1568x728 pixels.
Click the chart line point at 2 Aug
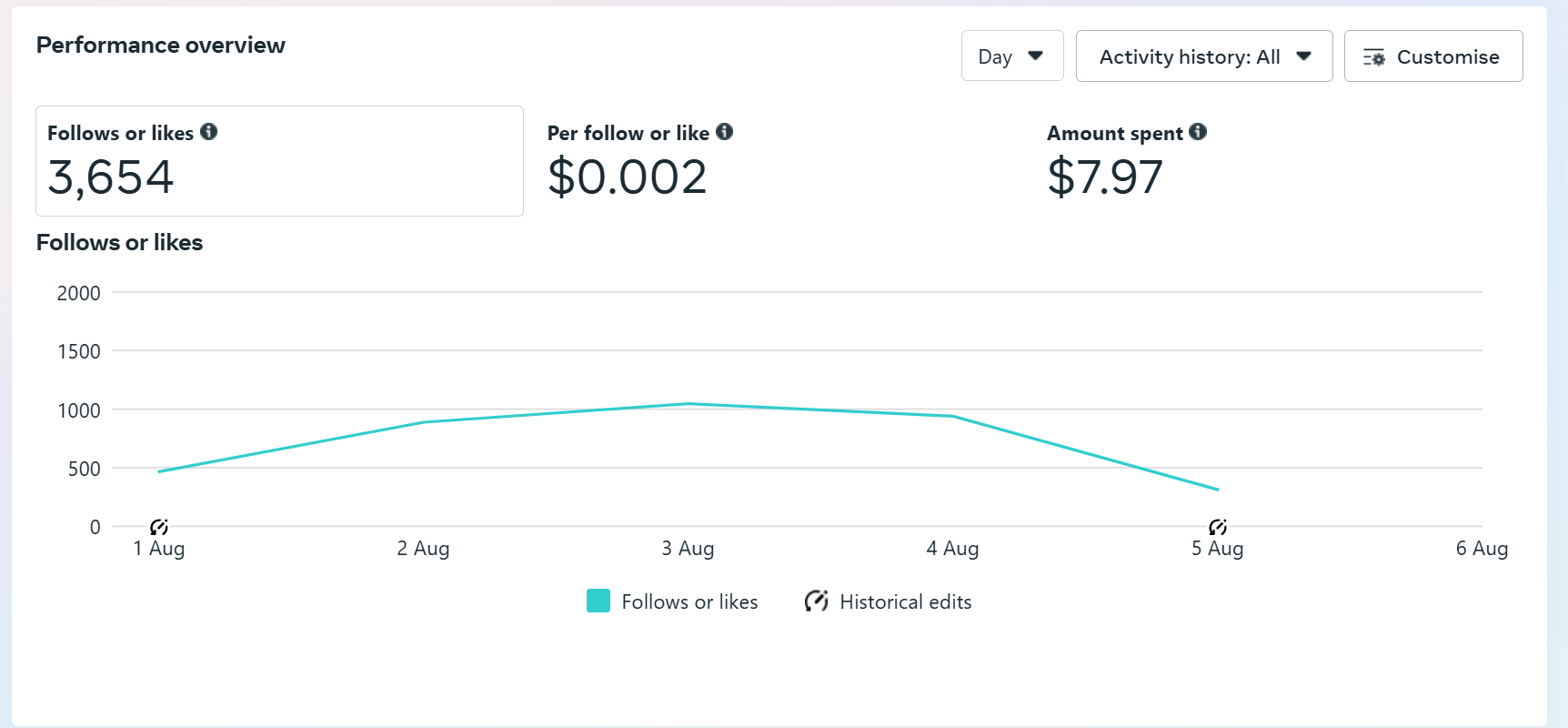tap(424, 422)
